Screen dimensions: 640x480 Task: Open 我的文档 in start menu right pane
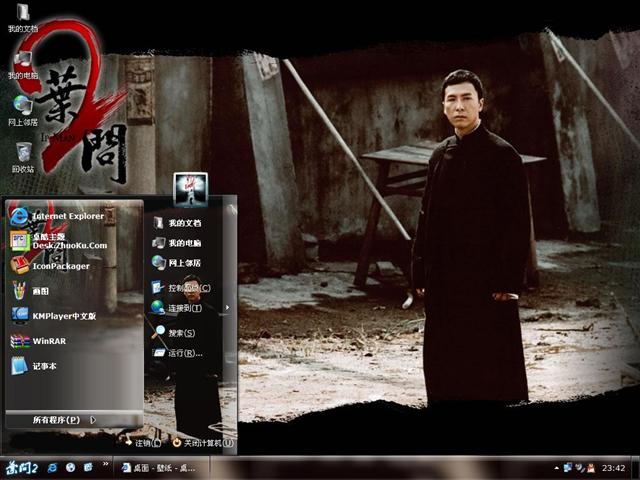[176, 223]
